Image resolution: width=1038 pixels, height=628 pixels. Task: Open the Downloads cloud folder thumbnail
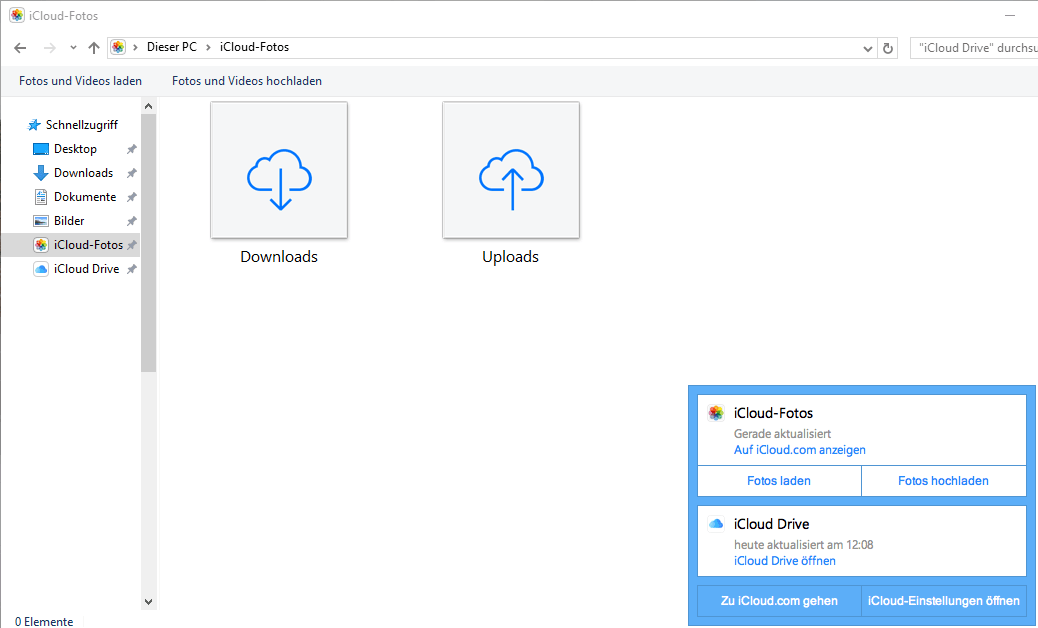[x=279, y=170]
